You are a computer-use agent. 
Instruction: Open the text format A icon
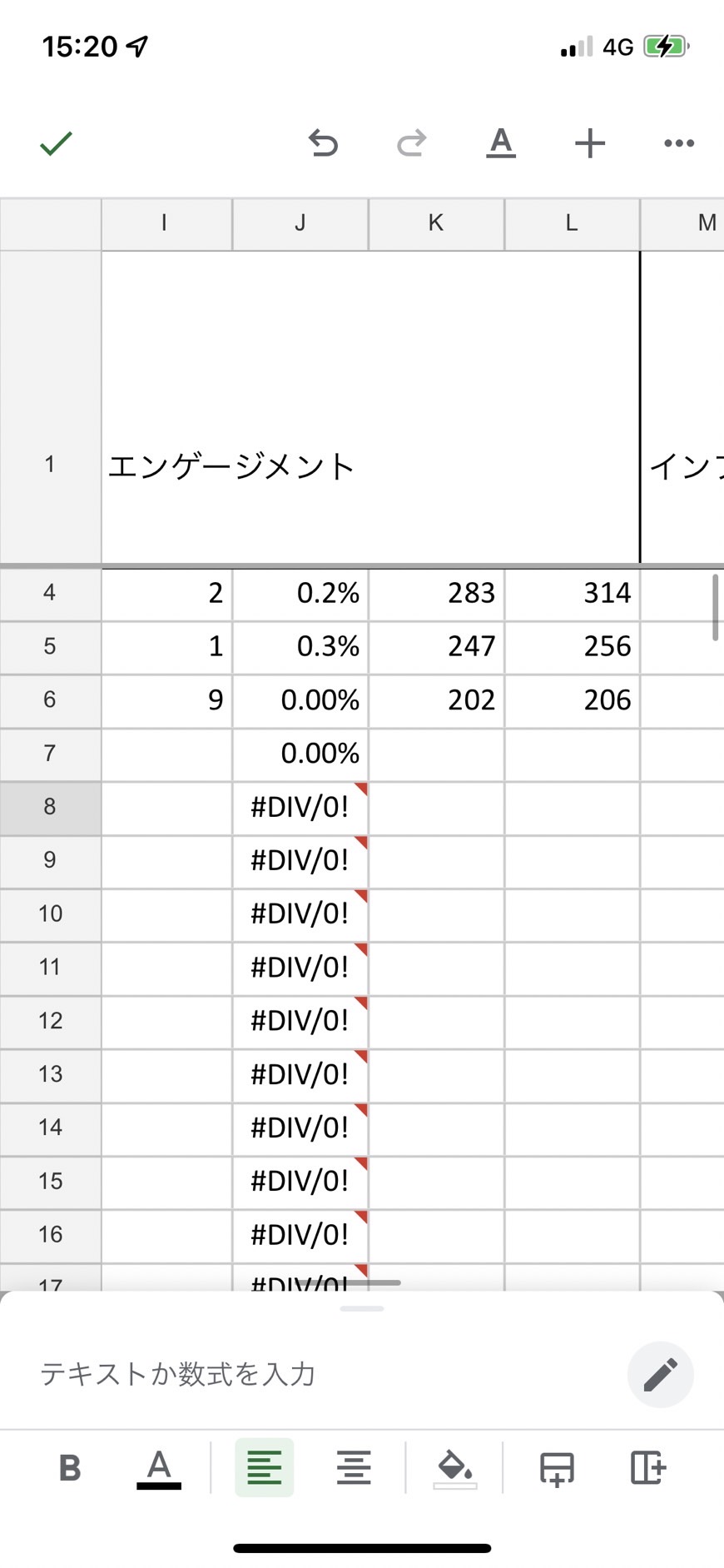click(x=501, y=143)
